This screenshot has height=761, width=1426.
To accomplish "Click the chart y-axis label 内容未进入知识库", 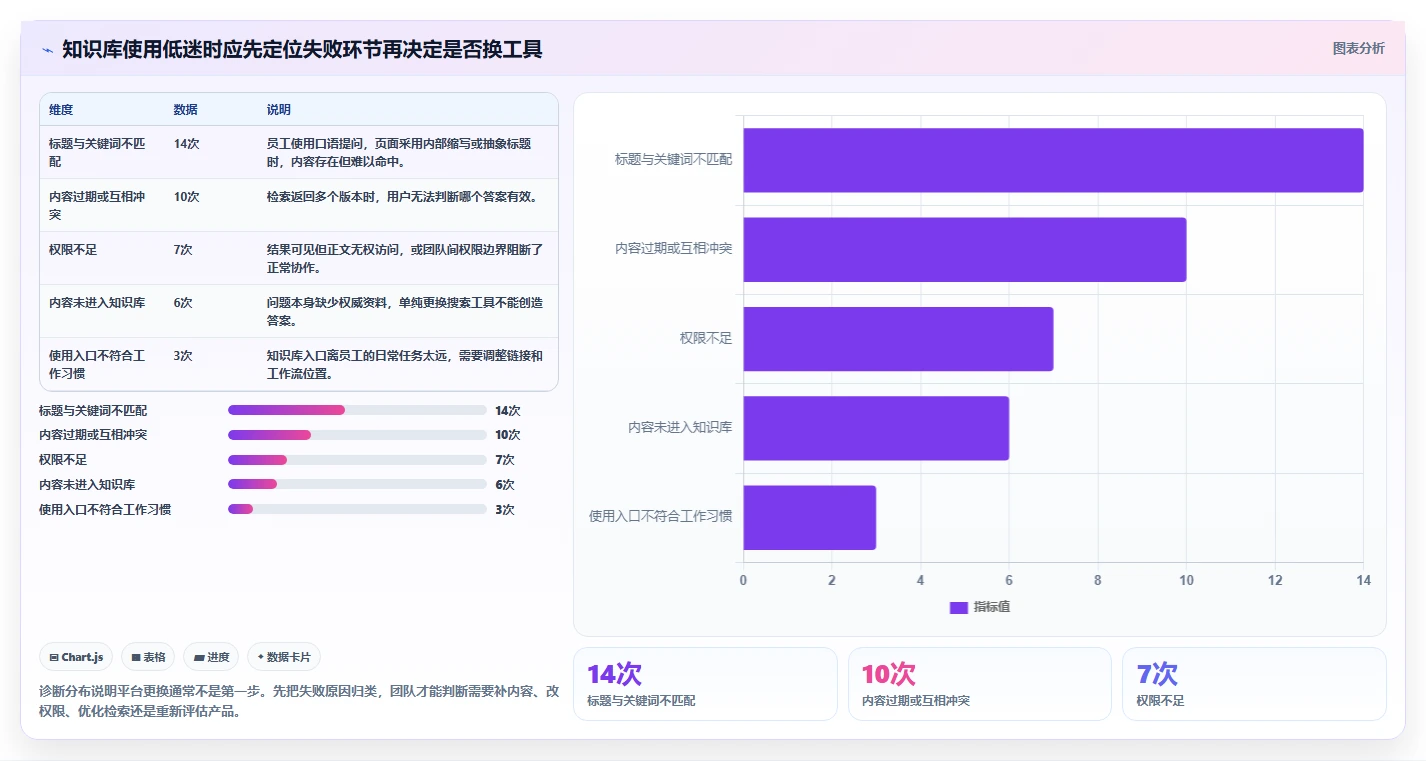I will pyautogui.click(x=680, y=427).
